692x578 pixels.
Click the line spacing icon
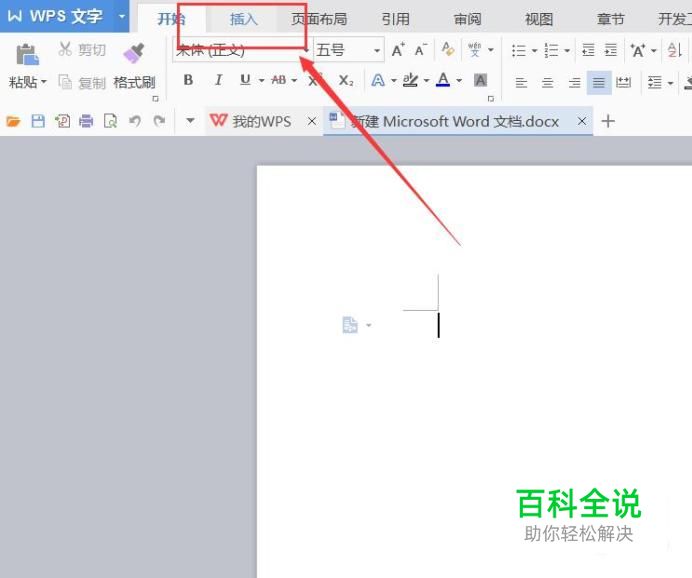point(654,82)
